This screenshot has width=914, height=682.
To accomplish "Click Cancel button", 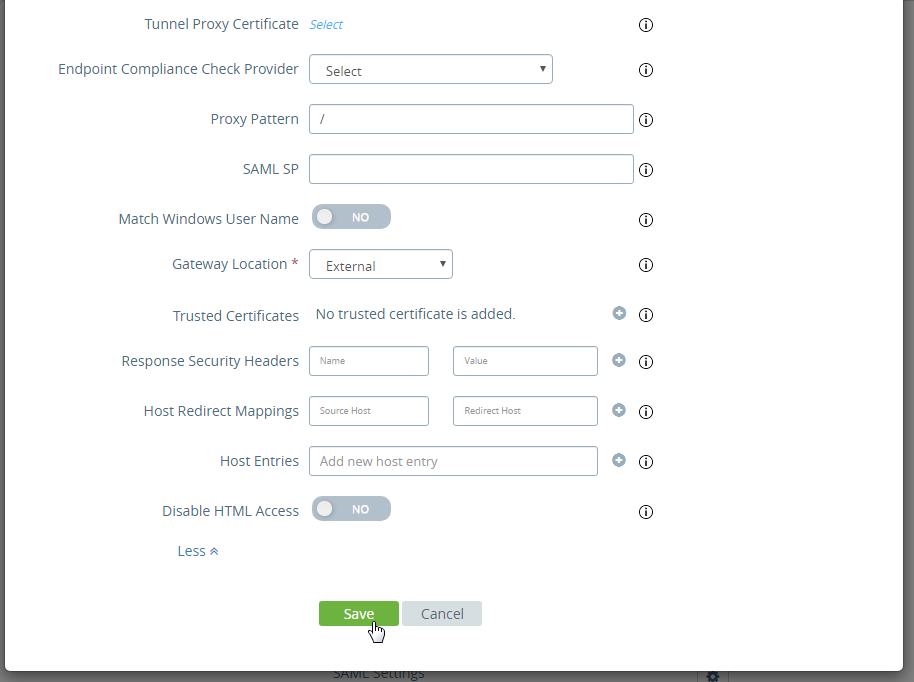I will [442, 614].
